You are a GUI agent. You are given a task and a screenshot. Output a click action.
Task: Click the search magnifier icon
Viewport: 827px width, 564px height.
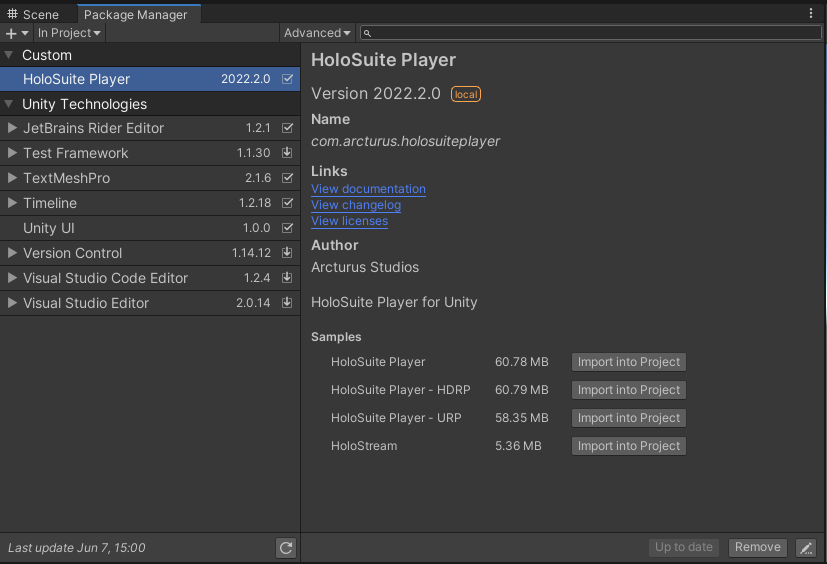367,33
